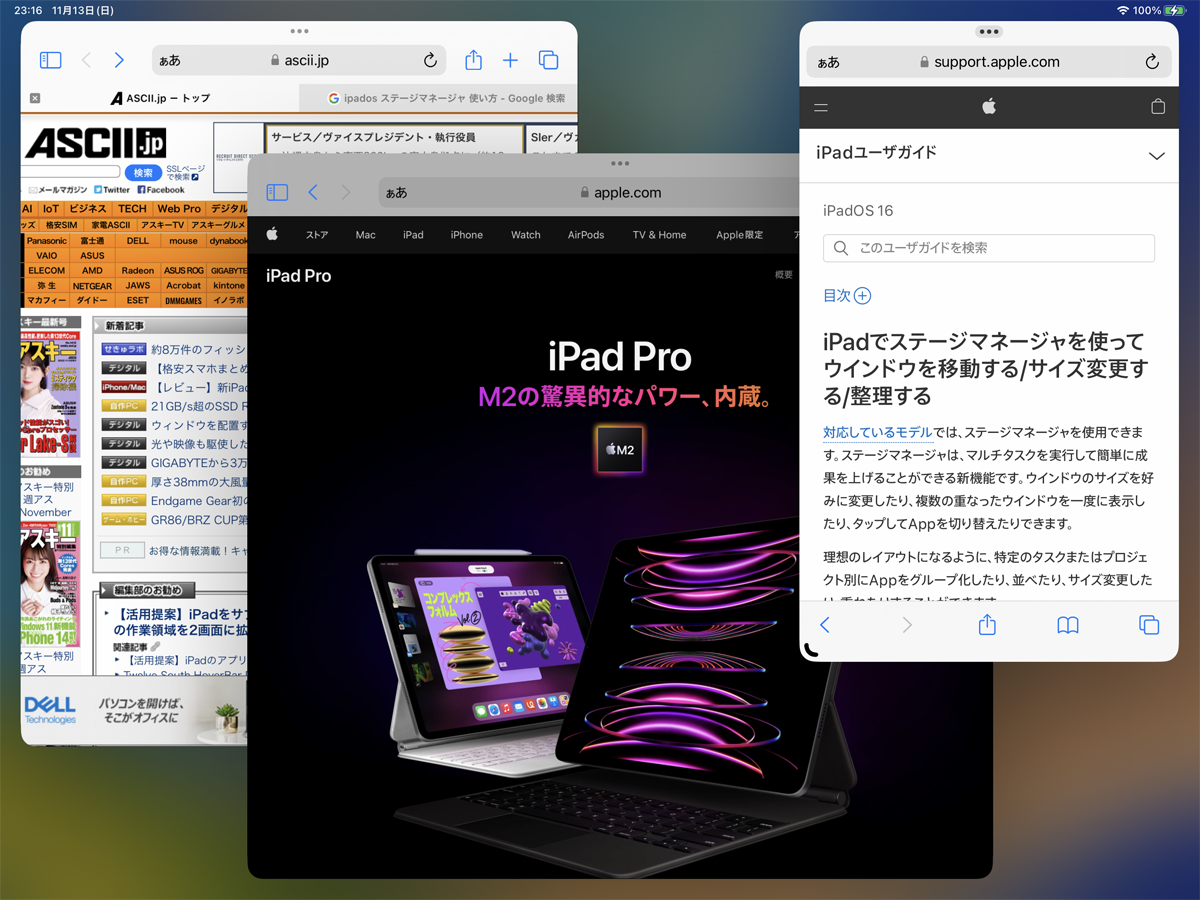Select the Web Pro category on ASCII.jp
Screen dimensions: 1200x900
pos(179,209)
